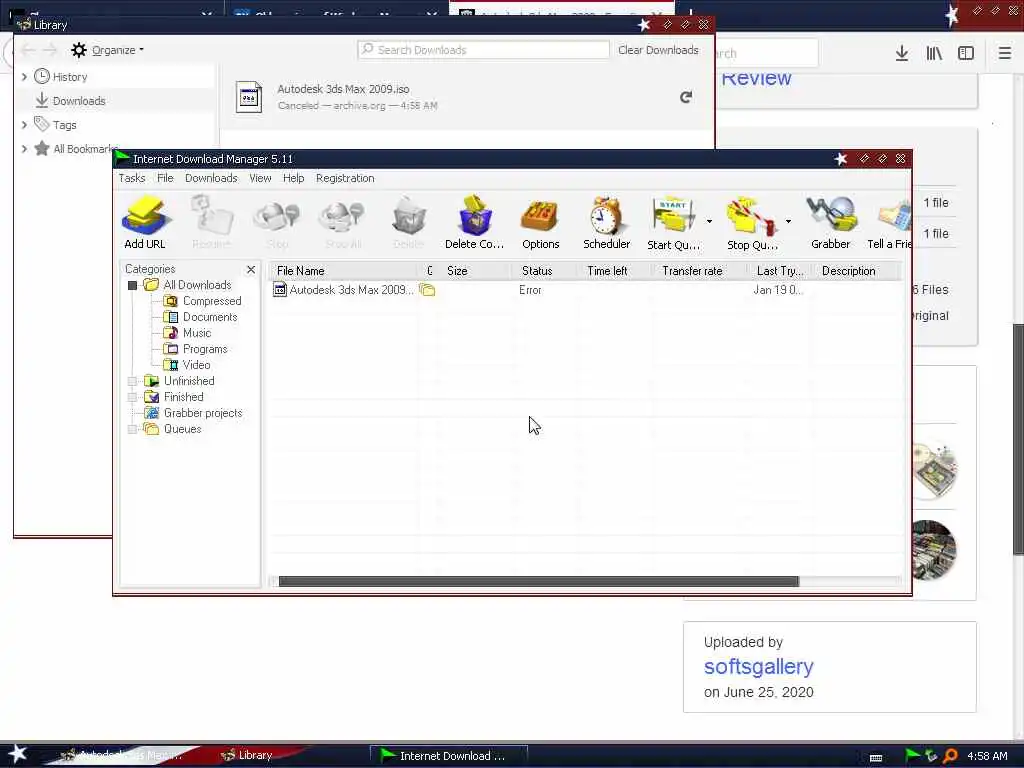Select Grabber projects category
Screen dimensions: 1024x768
point(193,413)
